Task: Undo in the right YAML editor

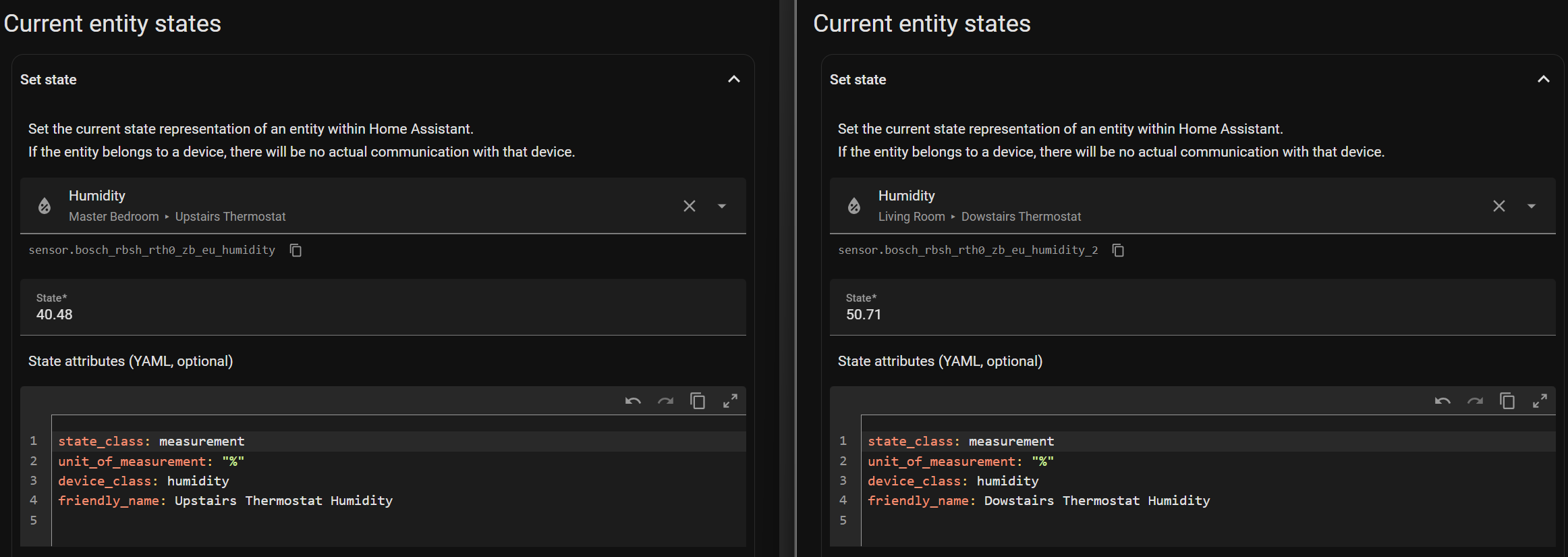Action: click(x=1443, y=401)
